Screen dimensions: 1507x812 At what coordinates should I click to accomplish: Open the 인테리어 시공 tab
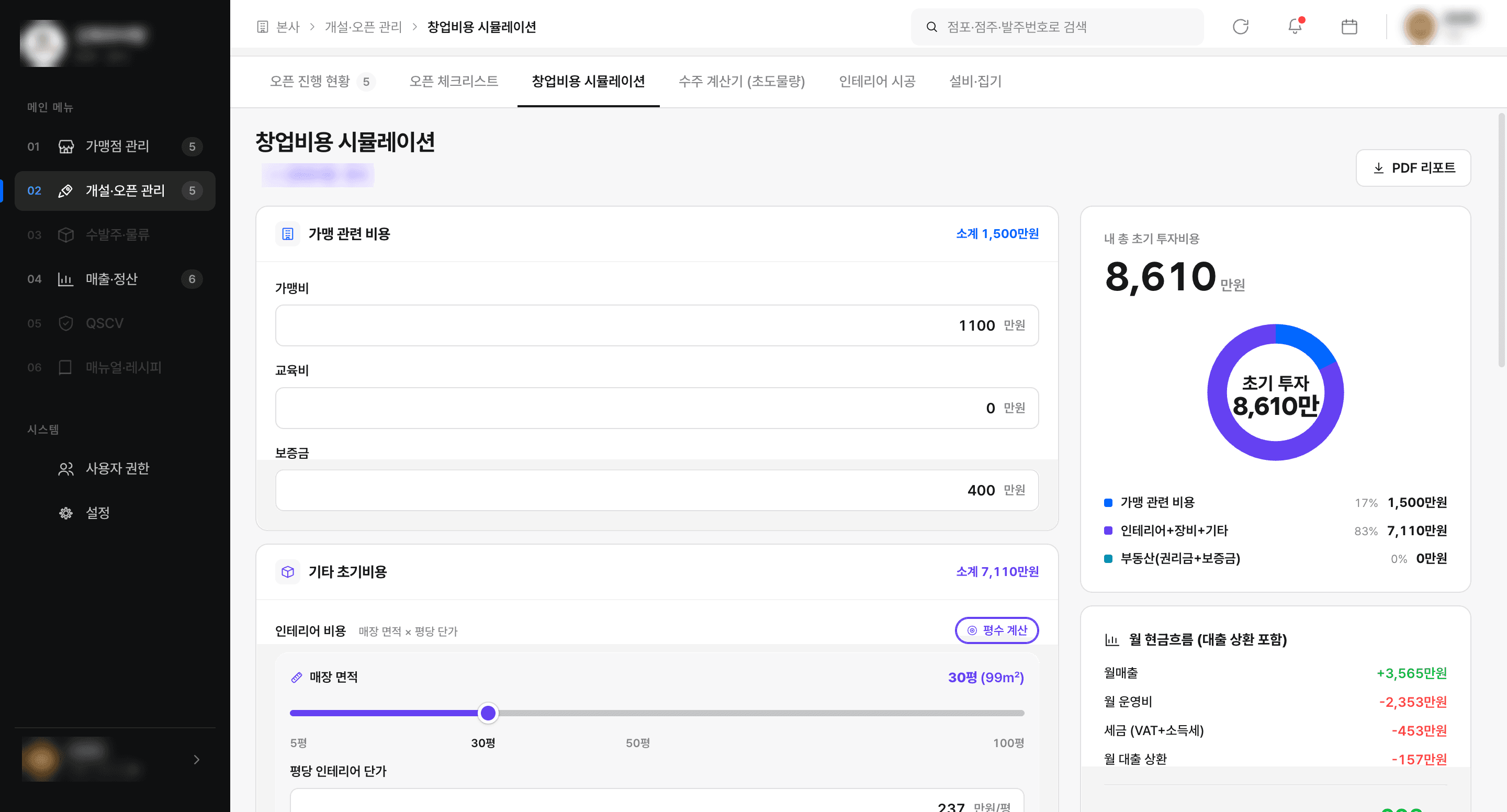(876, 81)
